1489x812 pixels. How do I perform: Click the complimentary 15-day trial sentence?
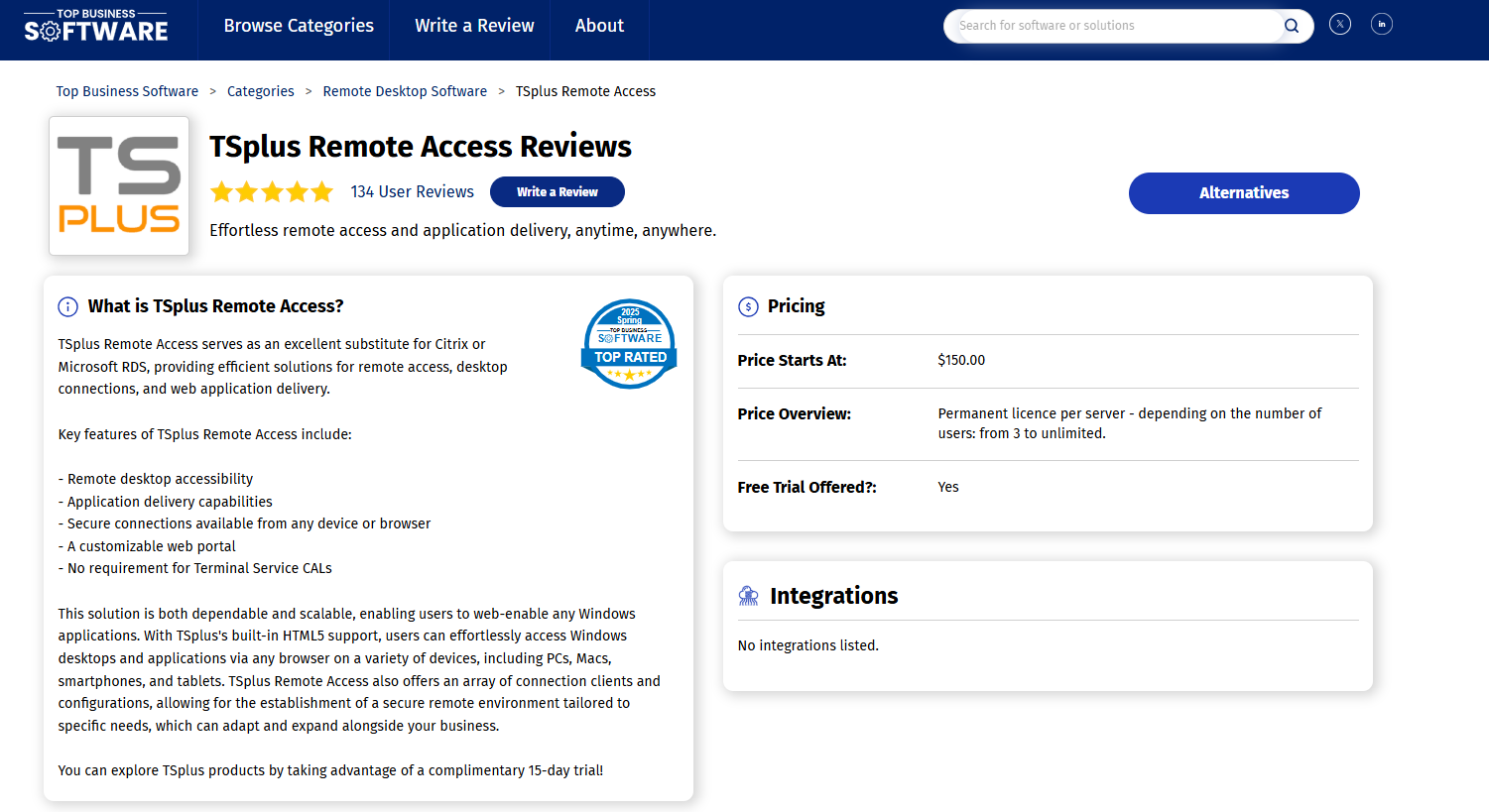click(330, 770)
